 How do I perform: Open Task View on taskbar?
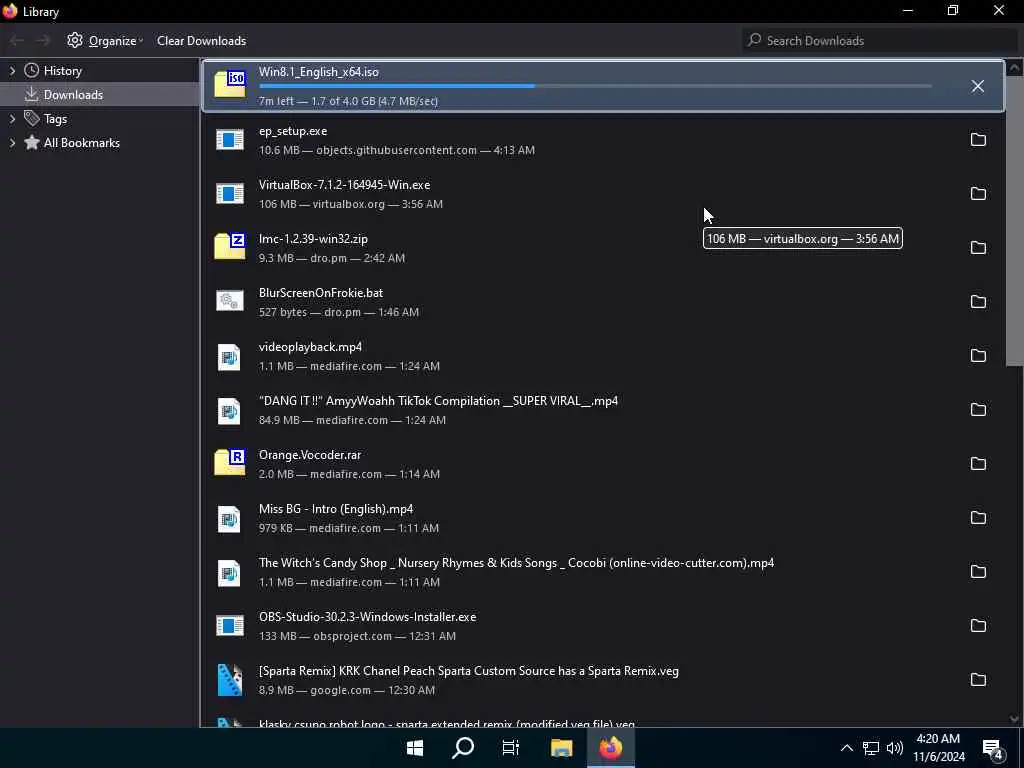511,748
